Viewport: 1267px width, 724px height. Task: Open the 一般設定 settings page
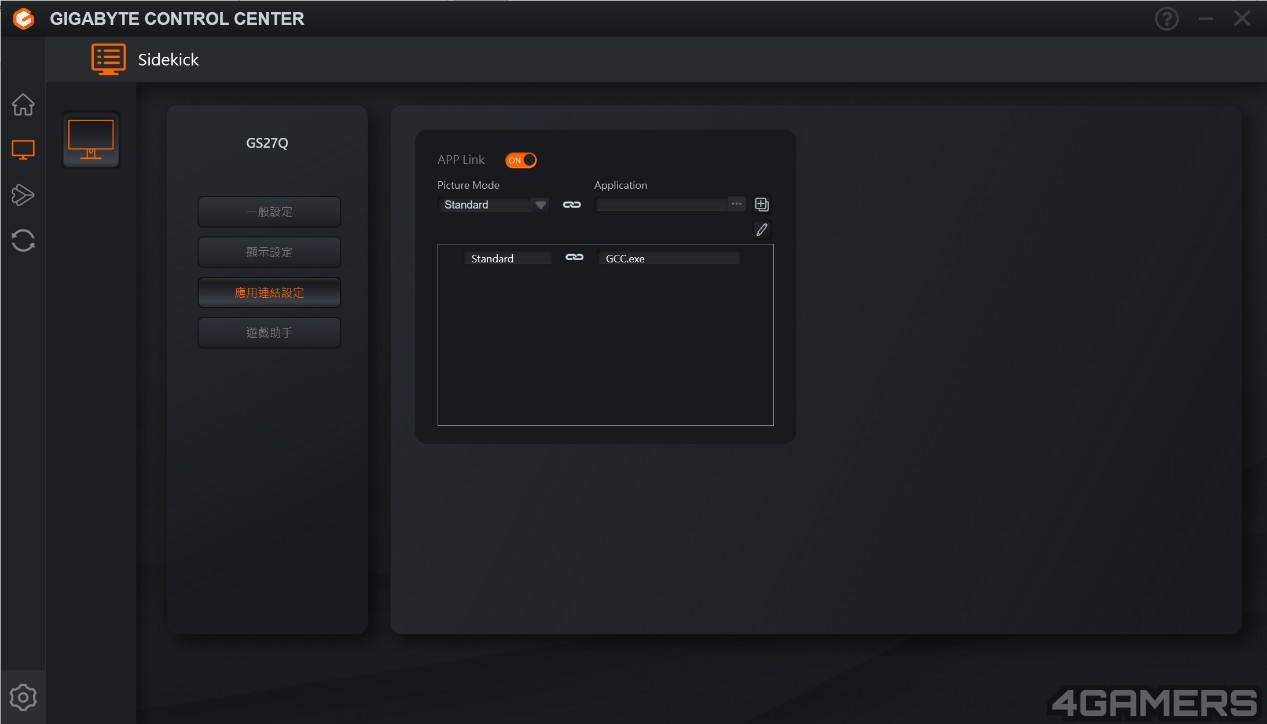(x=269, y=212)
